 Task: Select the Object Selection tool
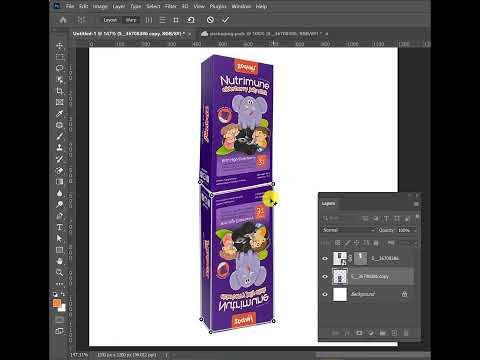click(x=60, y=80)
